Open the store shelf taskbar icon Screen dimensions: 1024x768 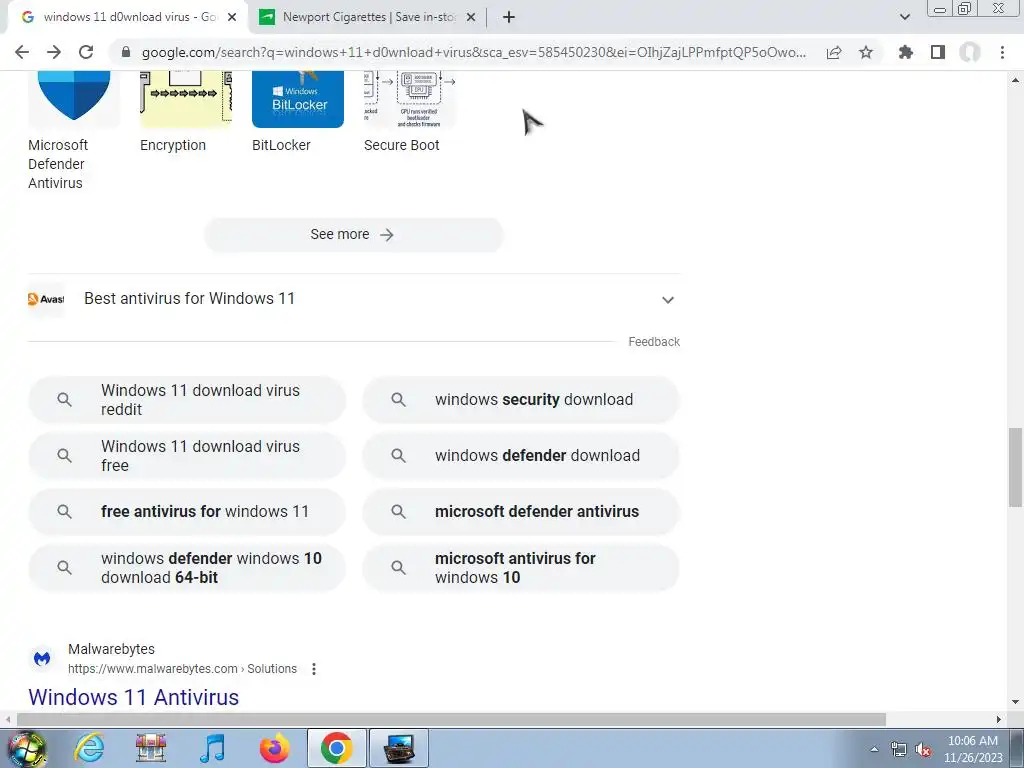pos(151,748)
